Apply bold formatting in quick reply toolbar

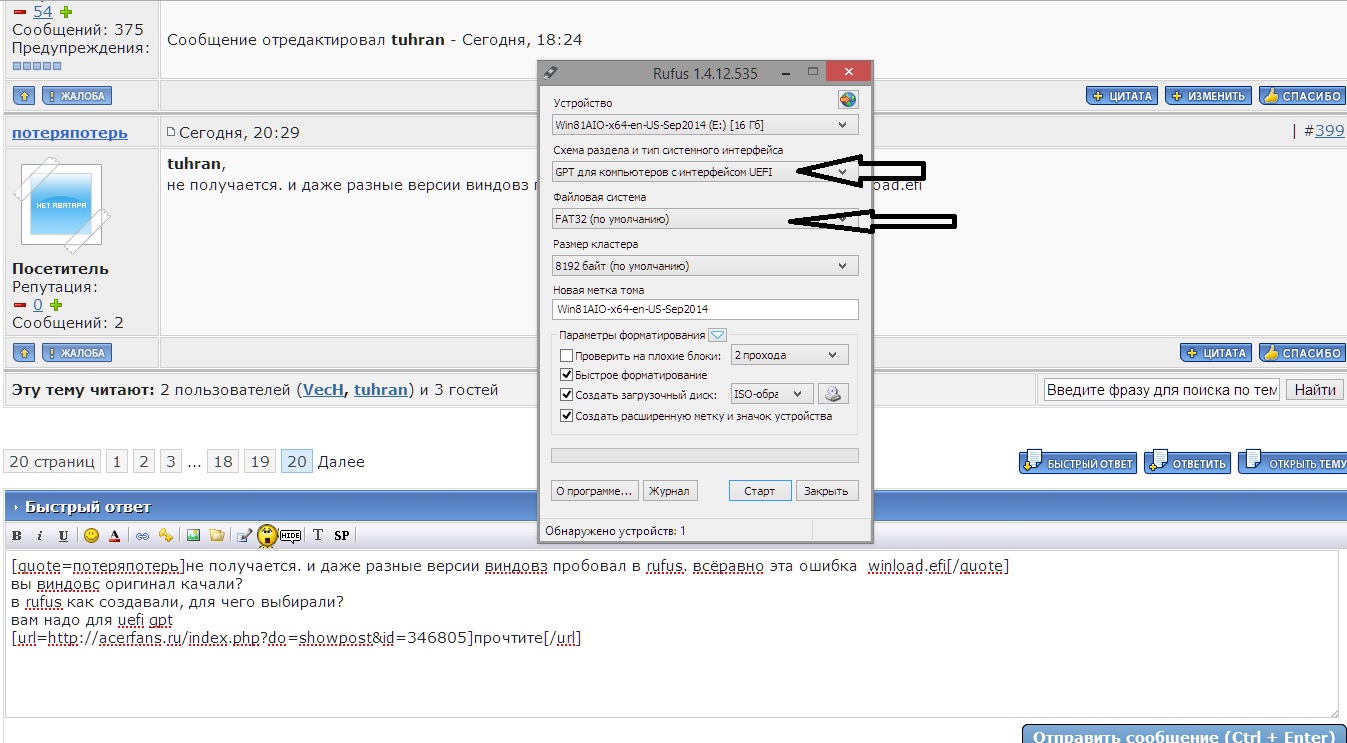[17, 536]
